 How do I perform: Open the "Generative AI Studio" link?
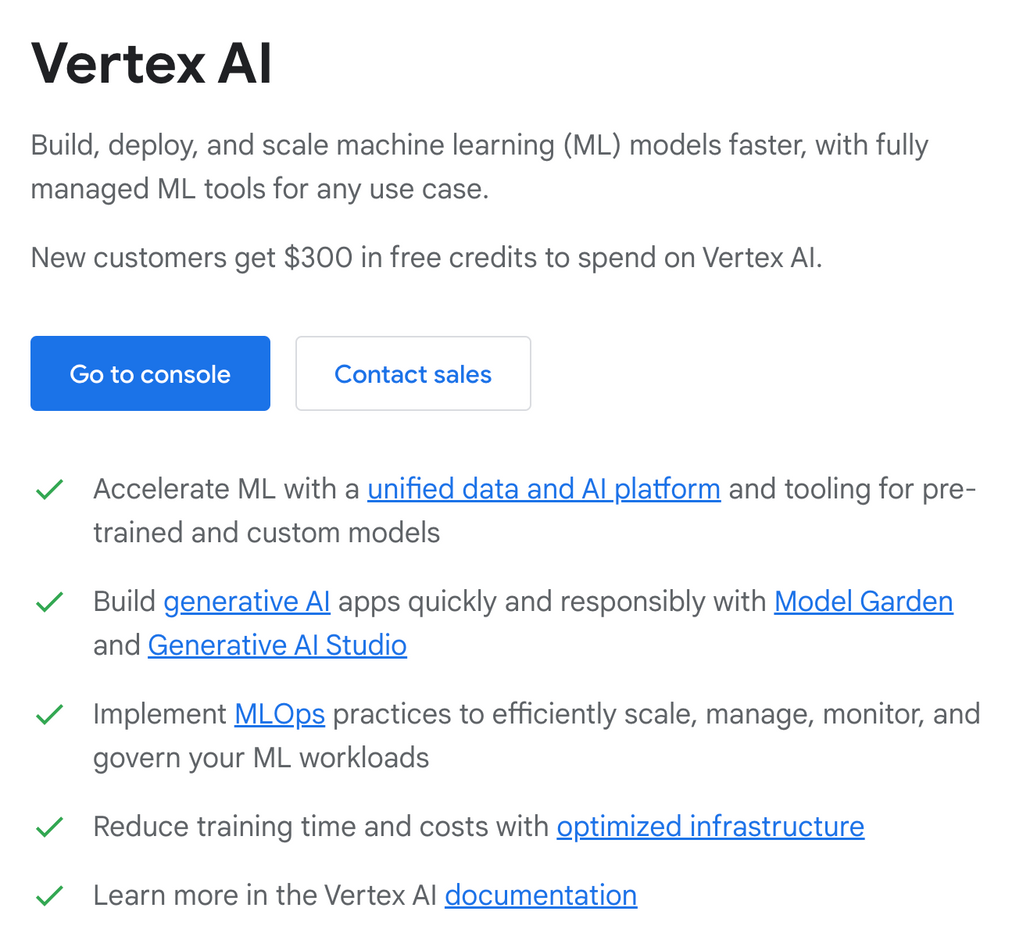point(277,645)
